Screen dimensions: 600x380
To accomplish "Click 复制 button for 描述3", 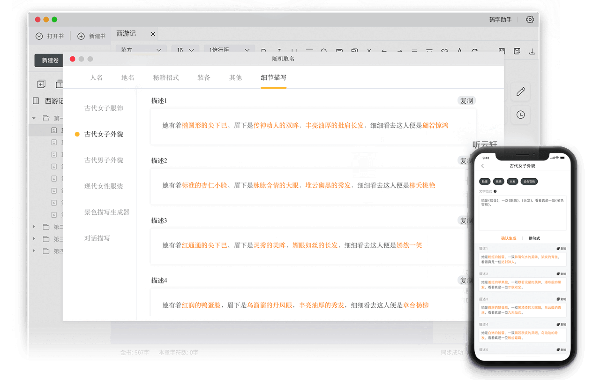I will [x=465, y=220].
